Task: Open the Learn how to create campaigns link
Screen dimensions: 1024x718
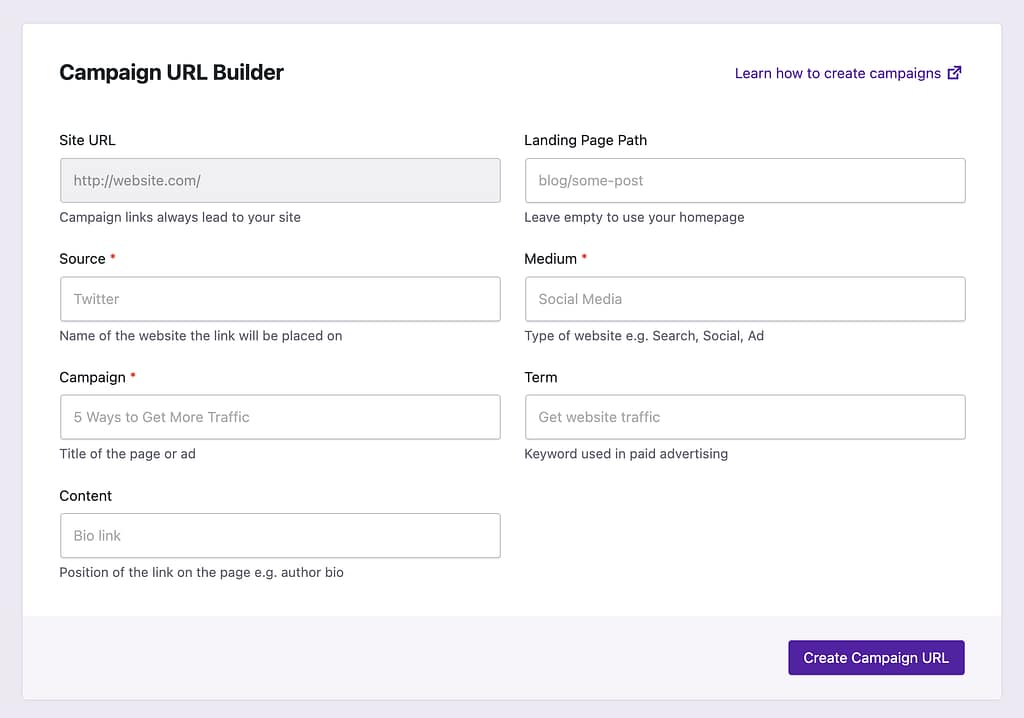Action: click(x=836, y=72)
